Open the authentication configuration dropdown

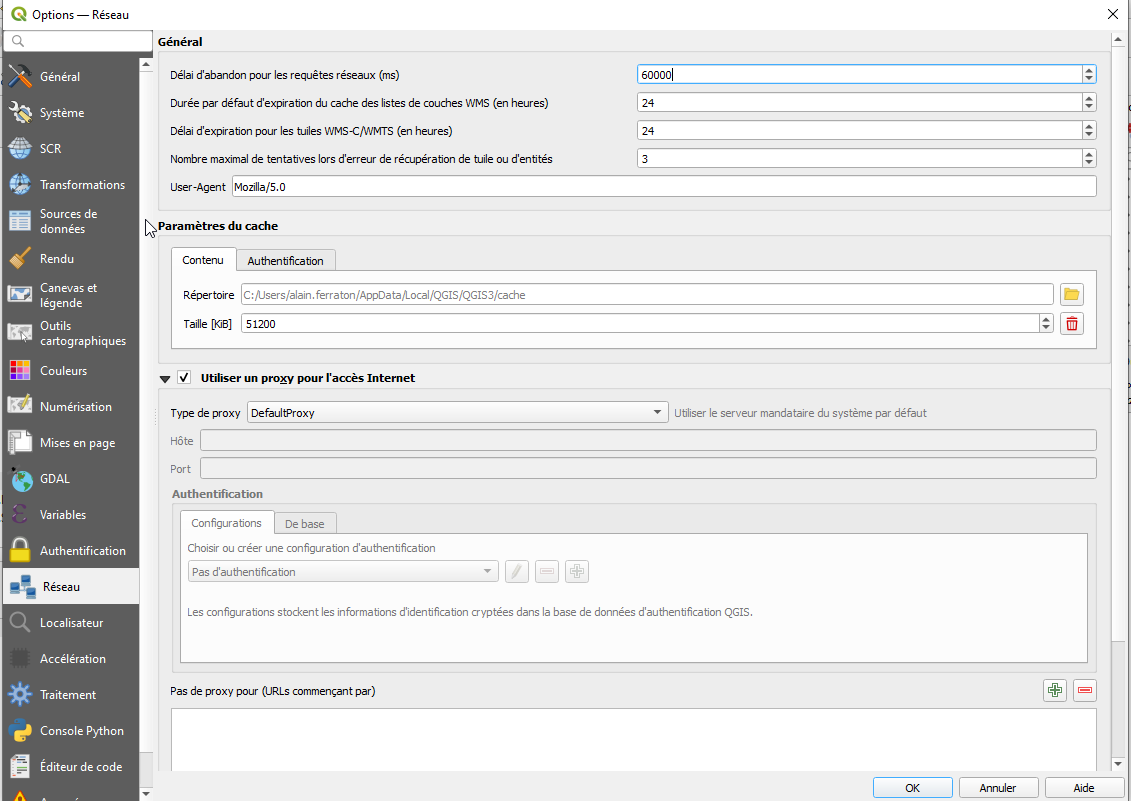[x=342, y=570]
